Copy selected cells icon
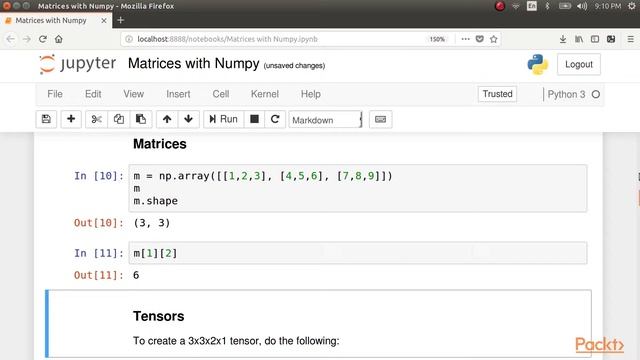Viewport: 640px width, 360px height. [119, 119]
